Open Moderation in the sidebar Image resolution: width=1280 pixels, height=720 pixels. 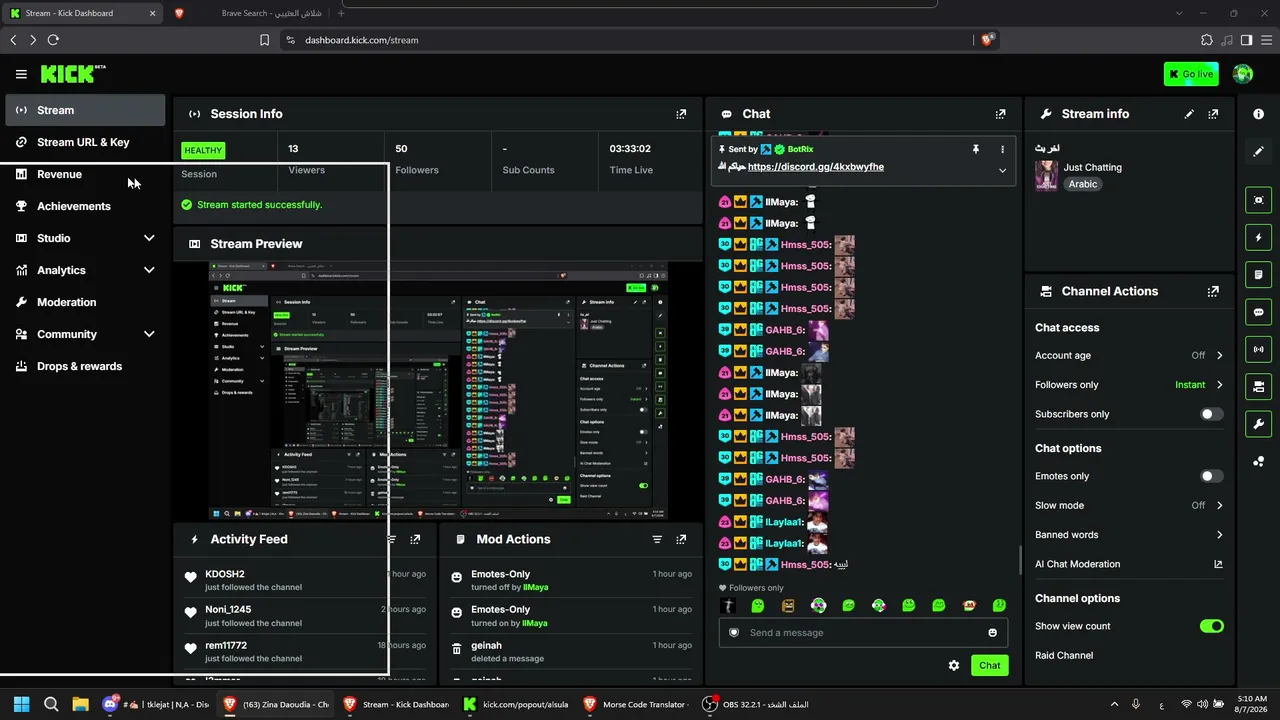pos(85,302)
